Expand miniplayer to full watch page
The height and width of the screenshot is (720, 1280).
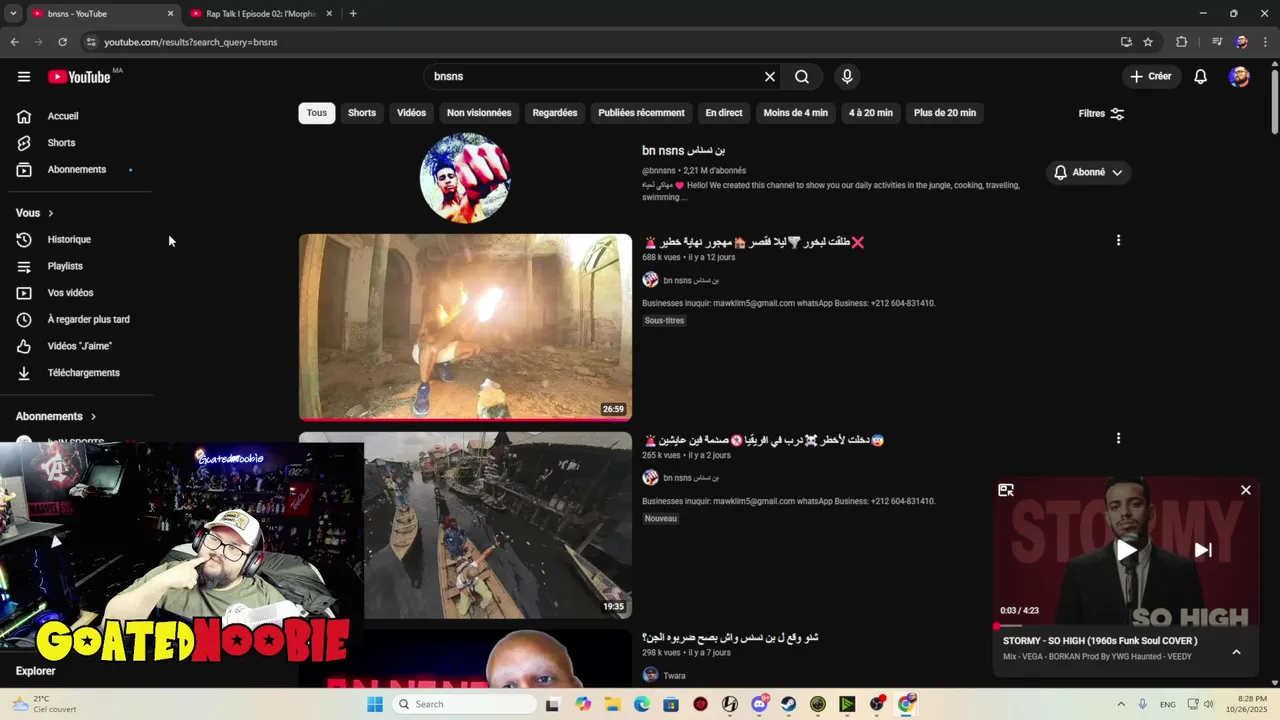[x=1006, y=490]
